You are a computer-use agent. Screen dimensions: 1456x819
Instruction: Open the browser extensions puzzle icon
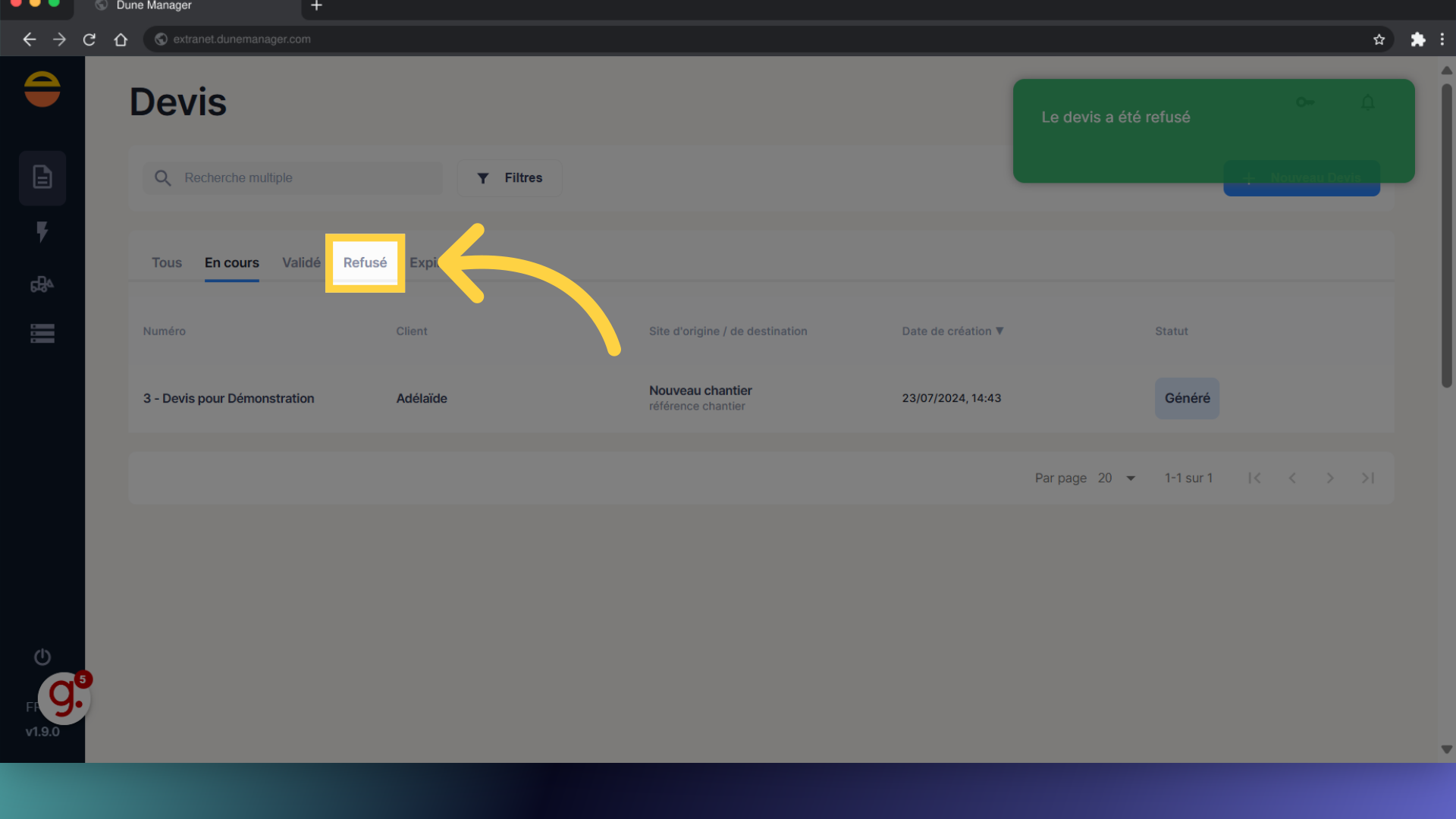1417,39
